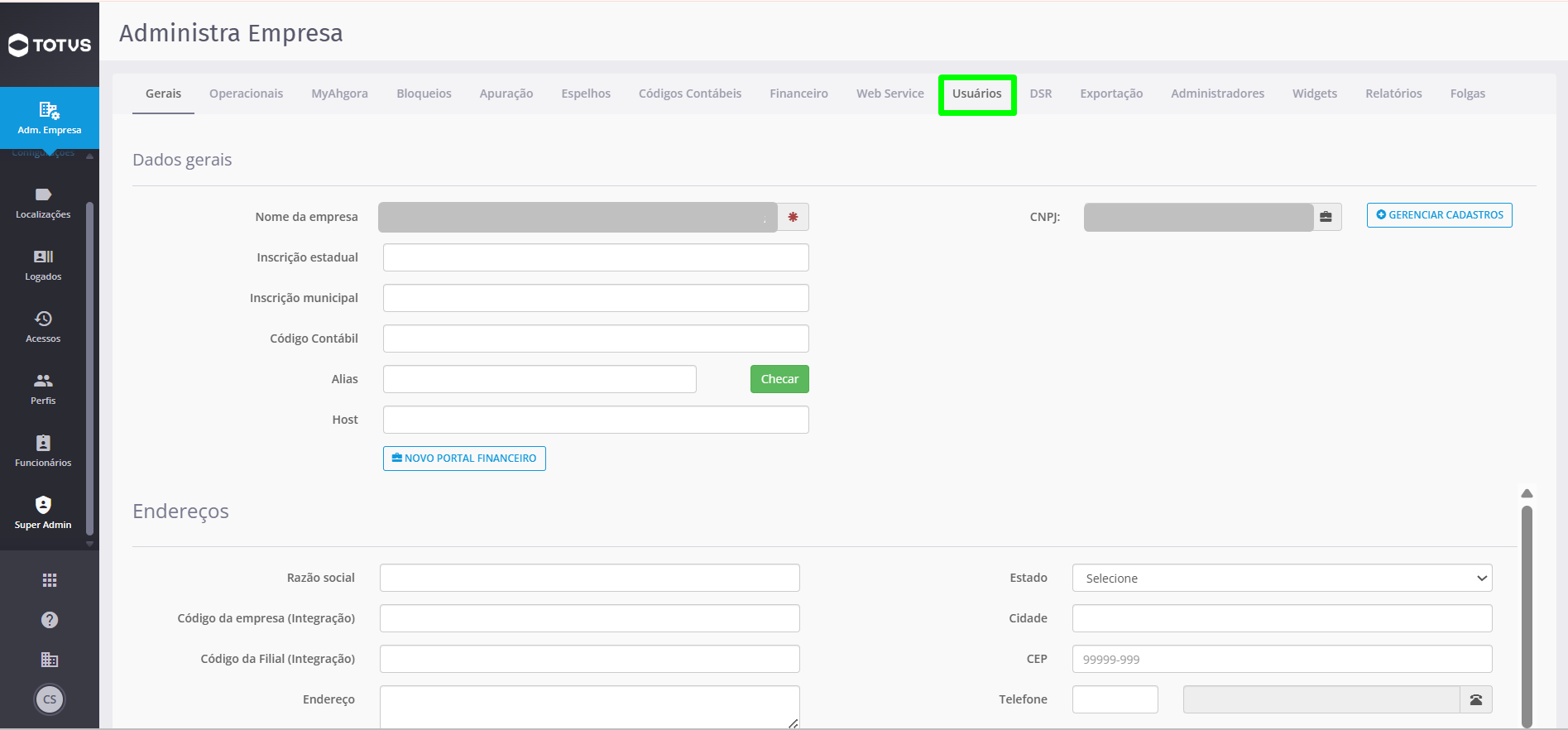The width and height of the screenshot is (1568, 730).
Task: Click the telephone icon beside Telefone field
Action: click(1476, 699)
